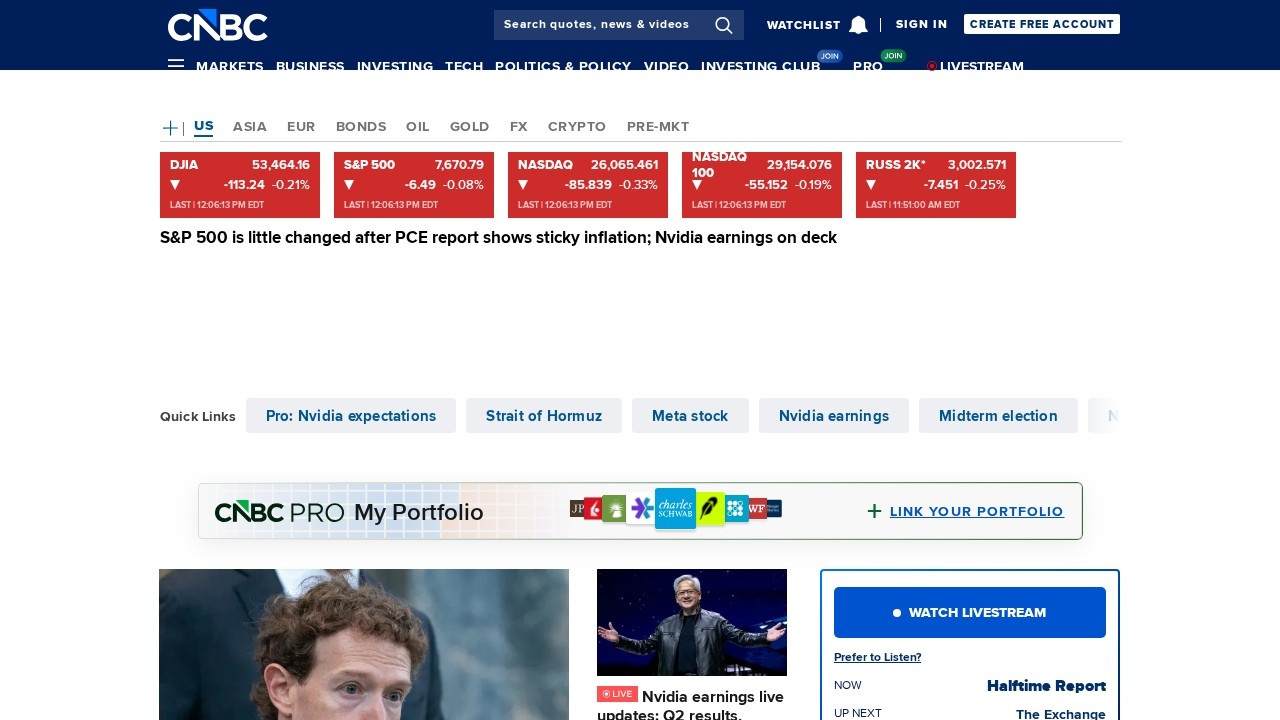Click the Midterm election quick link
This screenshot has height=720, width=1280.
(998, 416)
